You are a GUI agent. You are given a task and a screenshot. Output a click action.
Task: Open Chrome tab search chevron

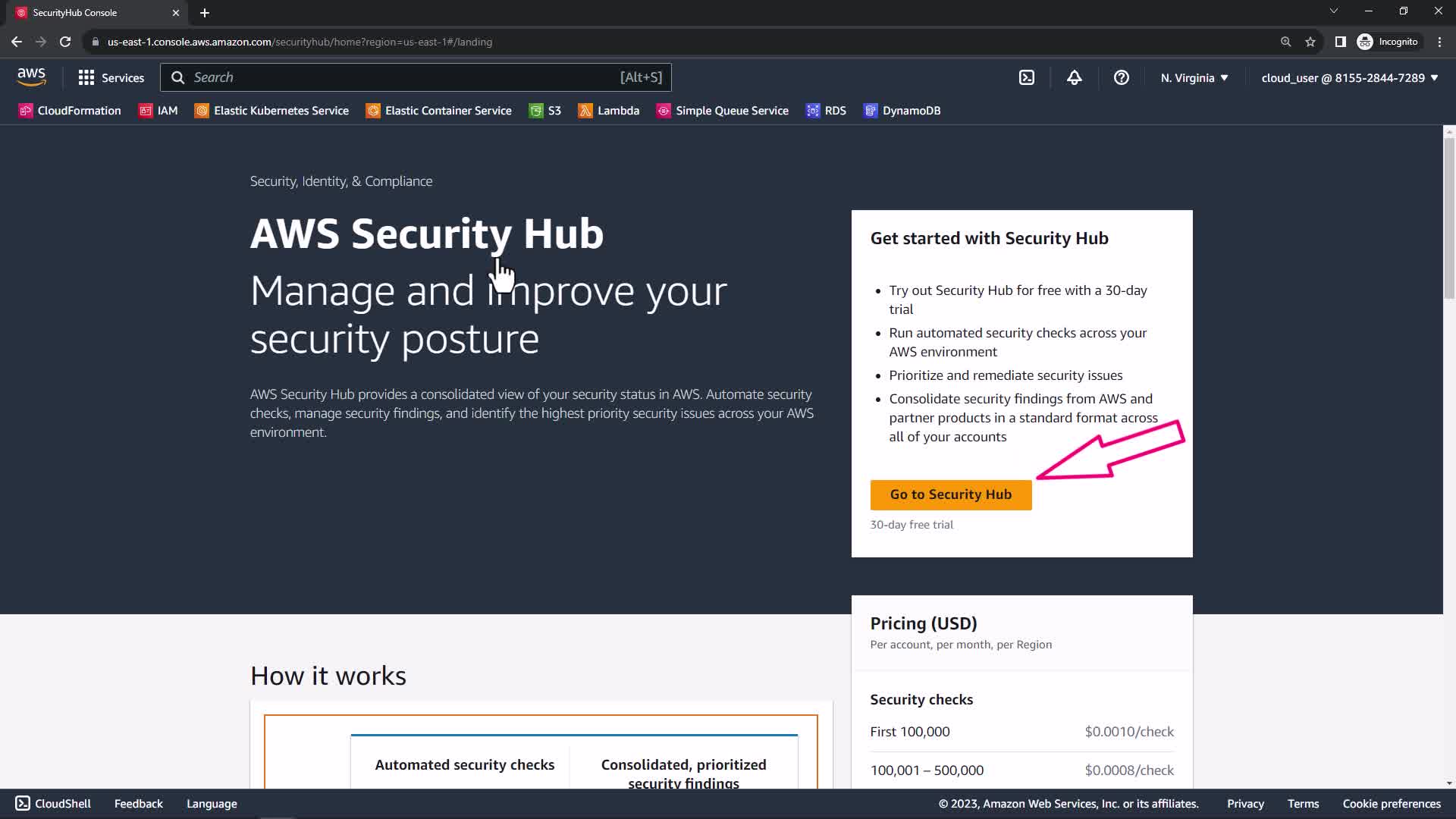coord(1333,11)
